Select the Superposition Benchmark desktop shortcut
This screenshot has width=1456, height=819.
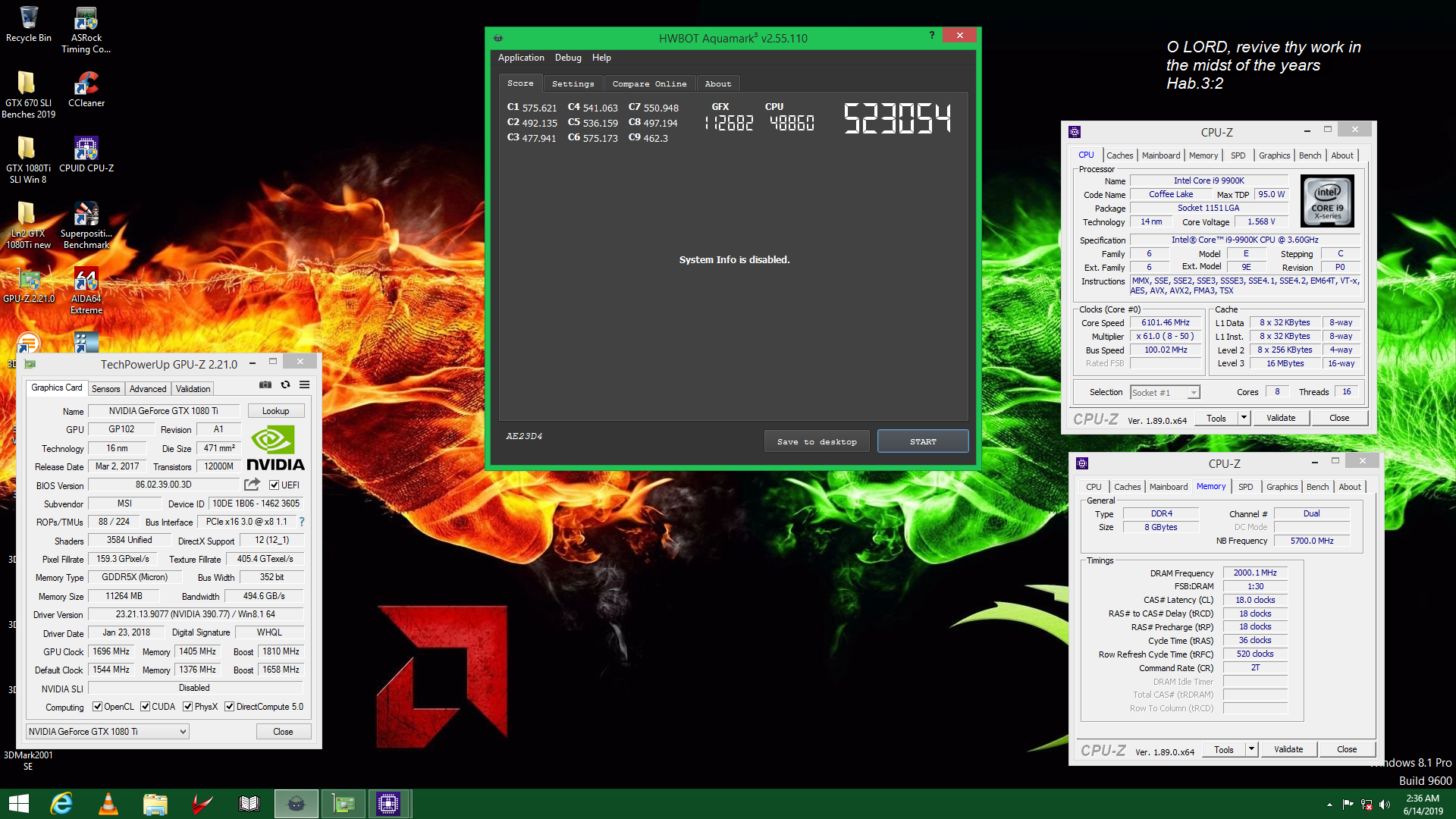pos(86,225)
